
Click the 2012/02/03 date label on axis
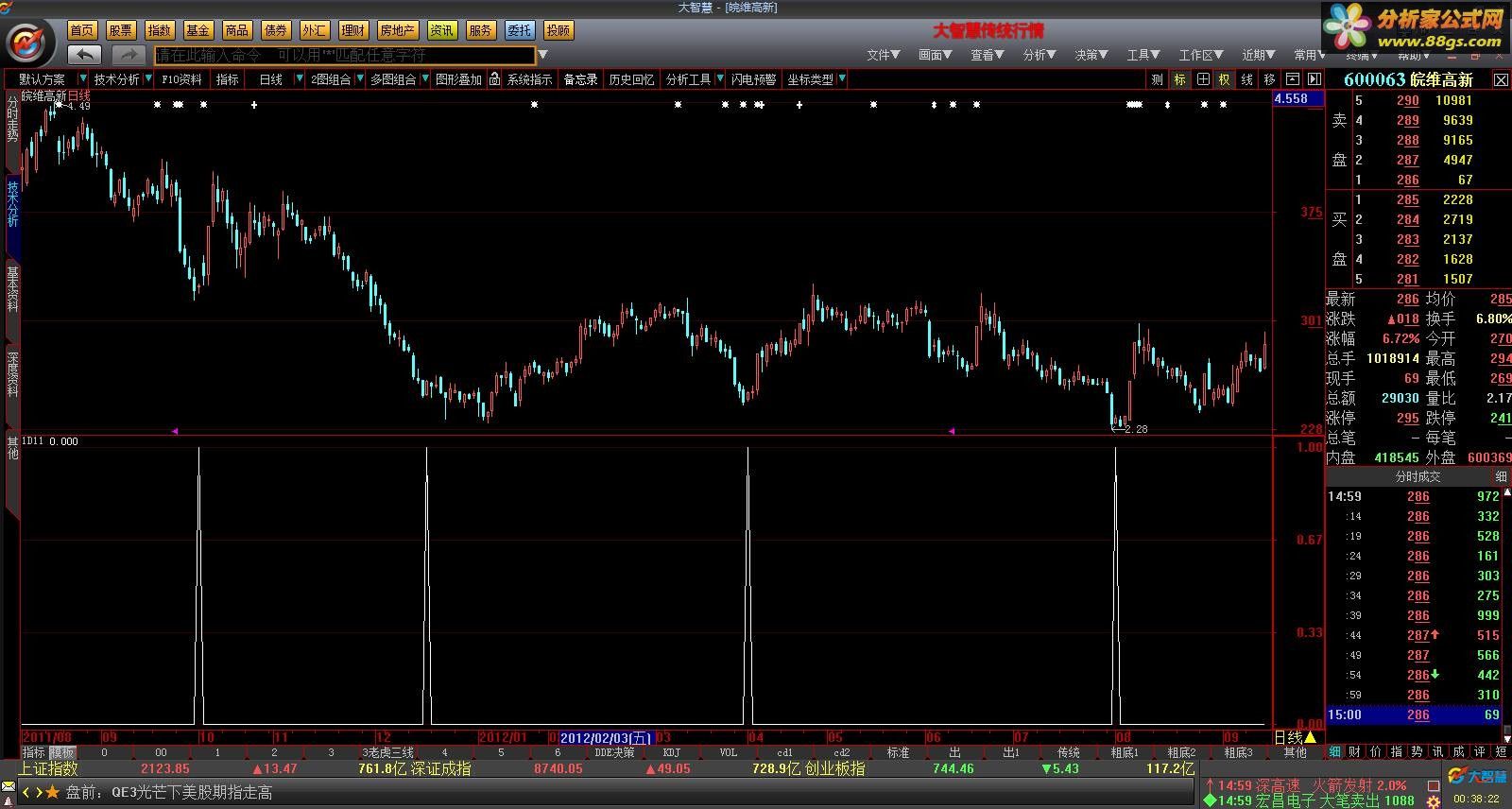point(606,738)
